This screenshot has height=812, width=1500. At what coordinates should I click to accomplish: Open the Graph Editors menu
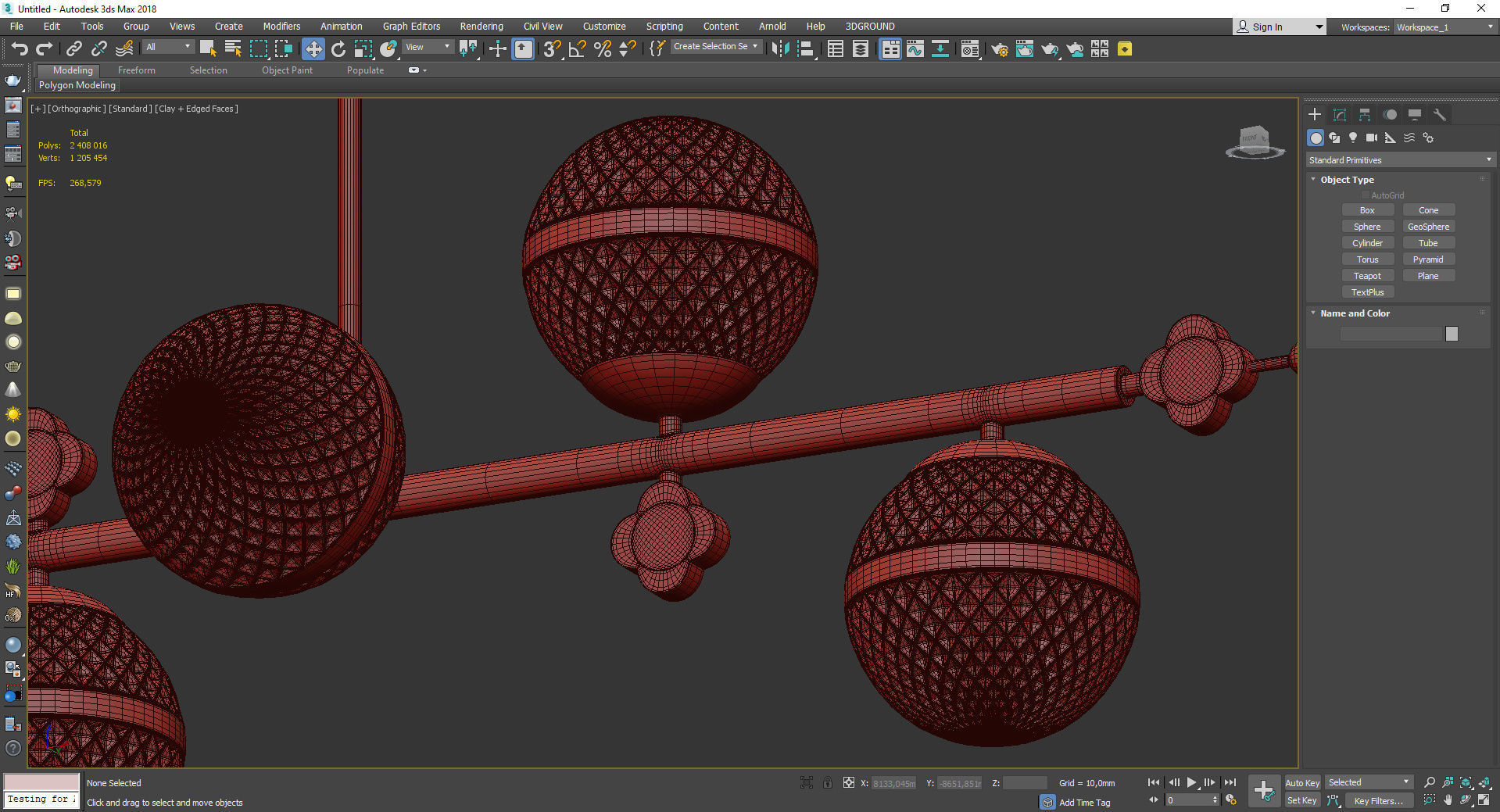[411, 27]
